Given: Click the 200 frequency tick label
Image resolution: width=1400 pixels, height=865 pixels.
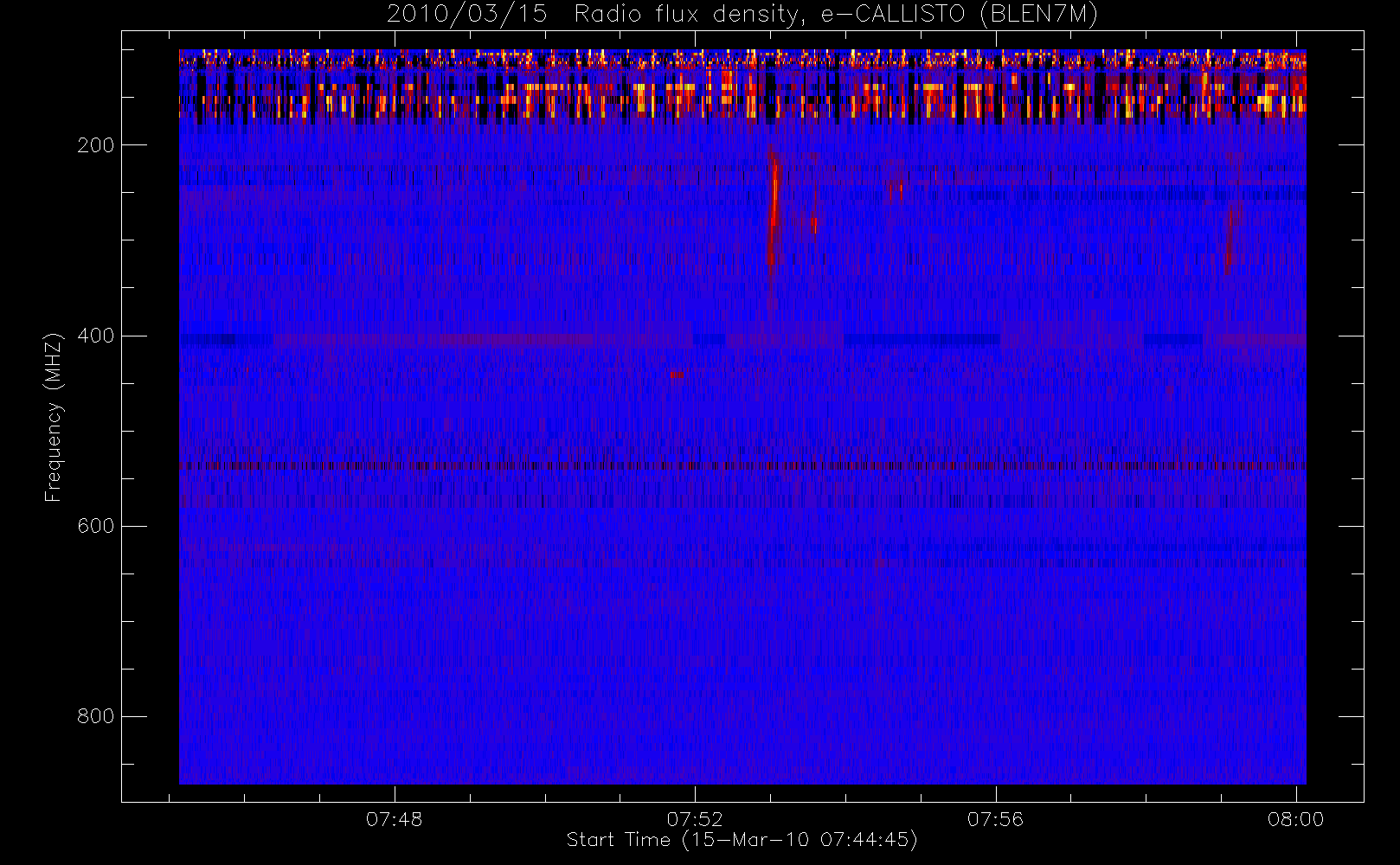Looking at the screenshot, I should (96, 145).
